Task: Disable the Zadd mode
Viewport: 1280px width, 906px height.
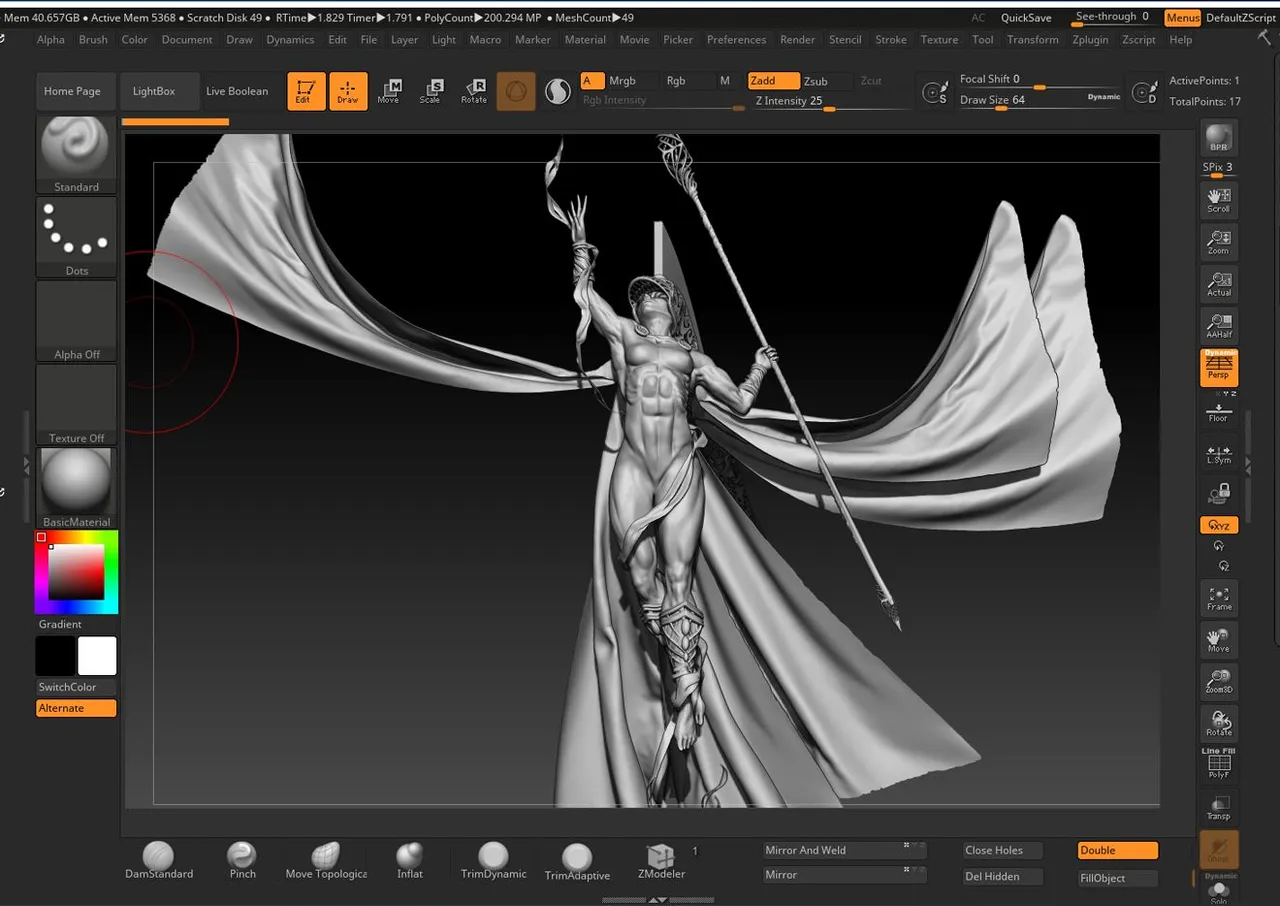Action: [x=773, y=81]
